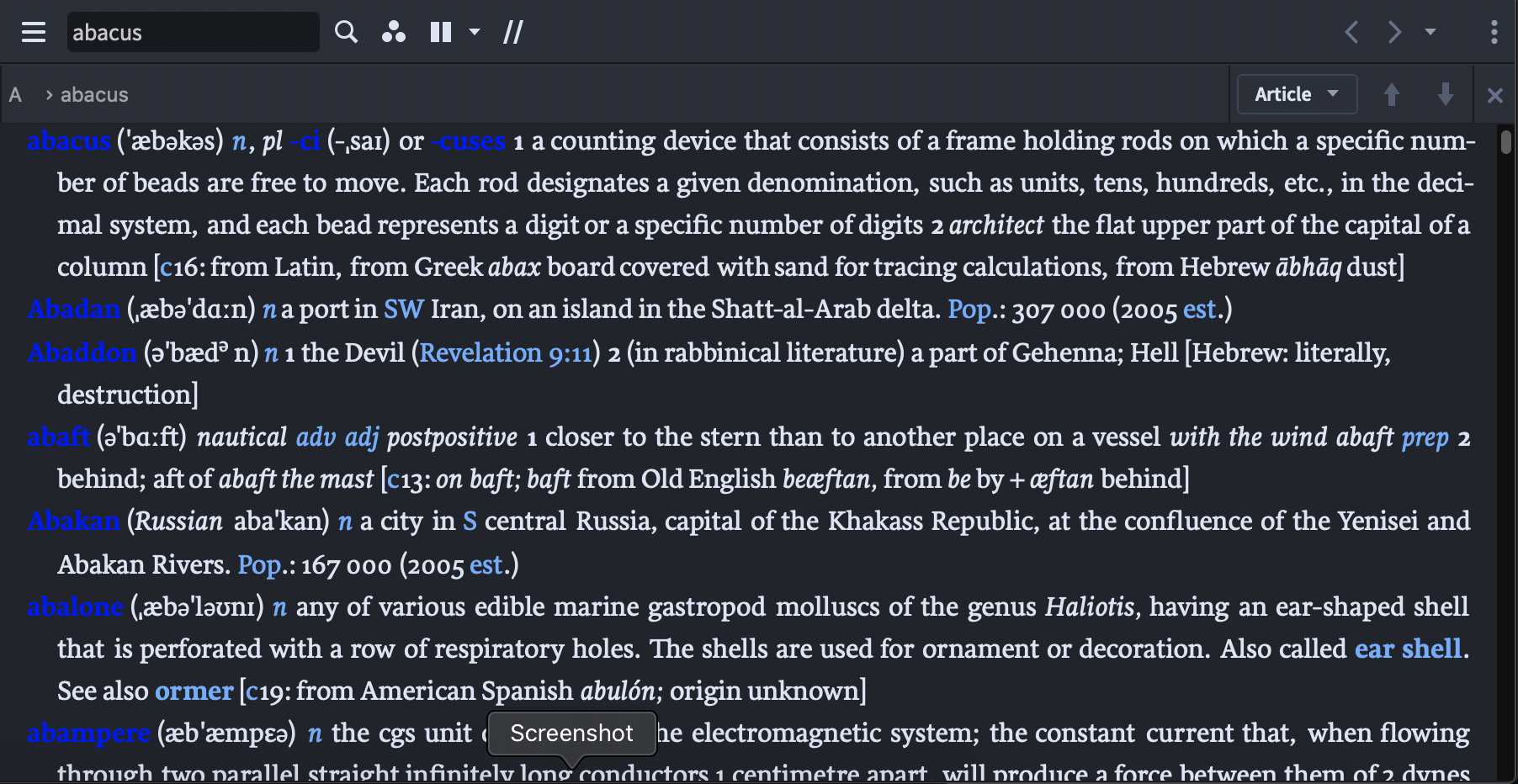Viewport: 1518px width, 784px height.
Task: Click the -cuses plural link
Action: (x=469, y=141)
